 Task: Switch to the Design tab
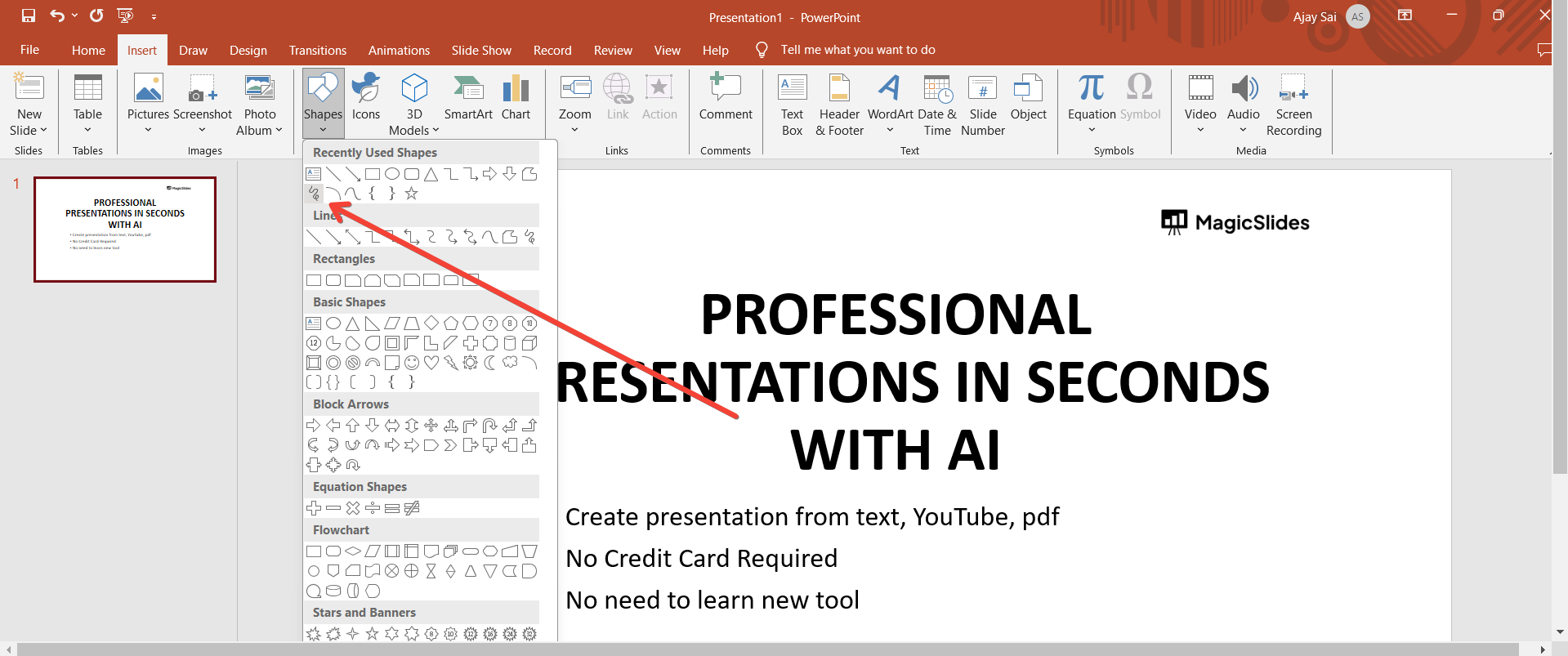(x=248, y=51)
